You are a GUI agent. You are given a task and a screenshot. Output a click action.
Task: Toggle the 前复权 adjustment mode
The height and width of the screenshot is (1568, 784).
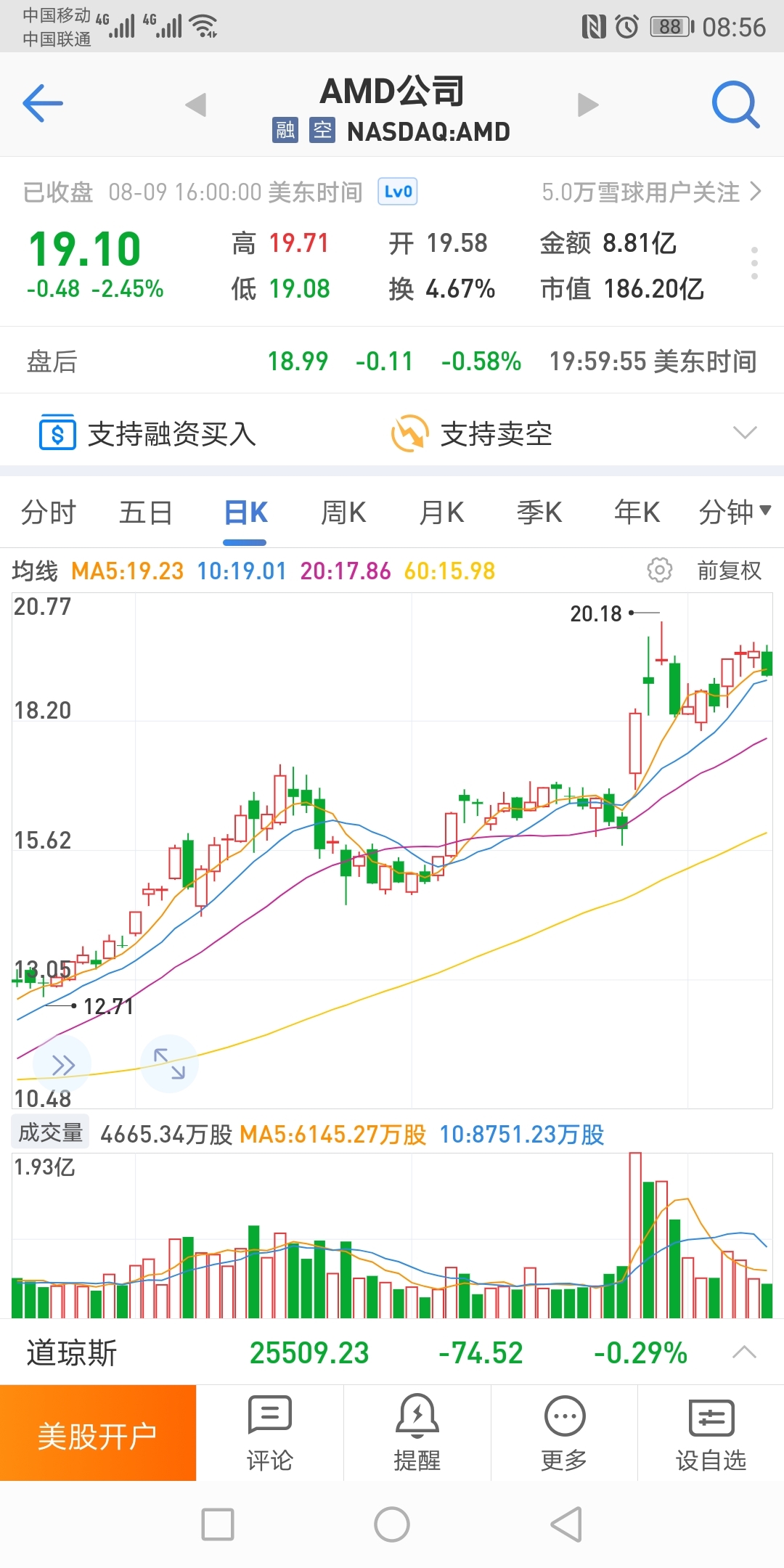coord(729,571)
